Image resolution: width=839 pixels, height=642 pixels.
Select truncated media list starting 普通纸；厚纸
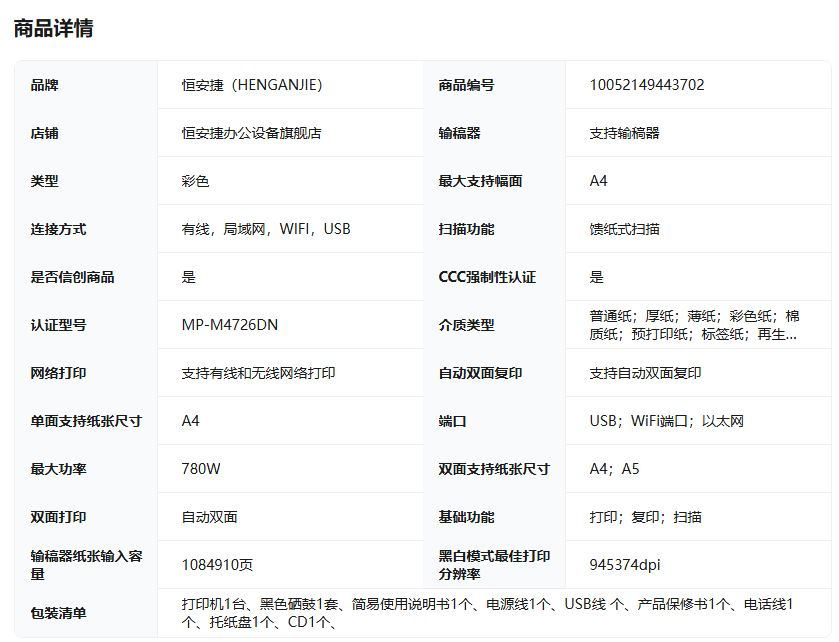click(694, 325)
